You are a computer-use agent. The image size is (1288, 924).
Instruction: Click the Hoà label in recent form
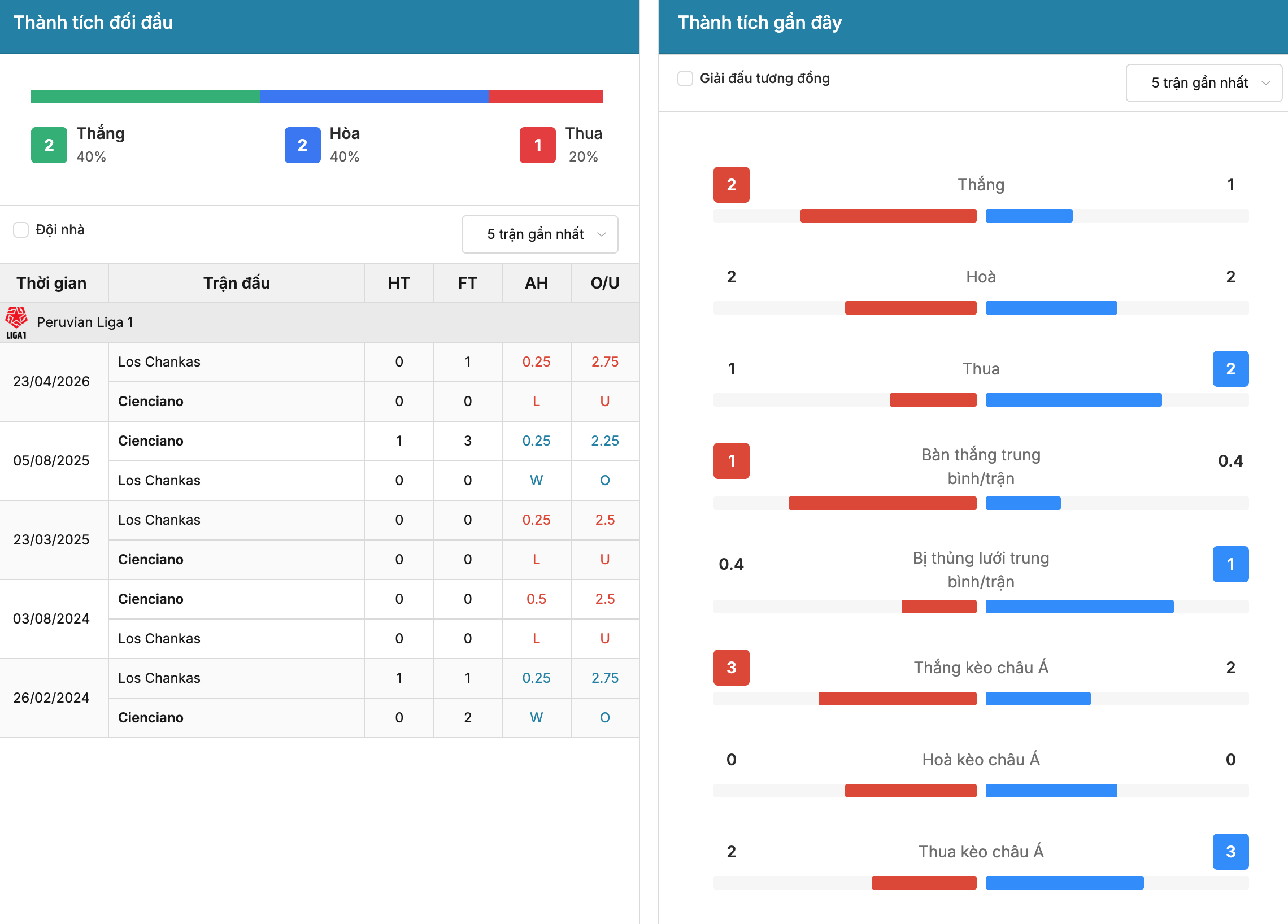point(981,277)
